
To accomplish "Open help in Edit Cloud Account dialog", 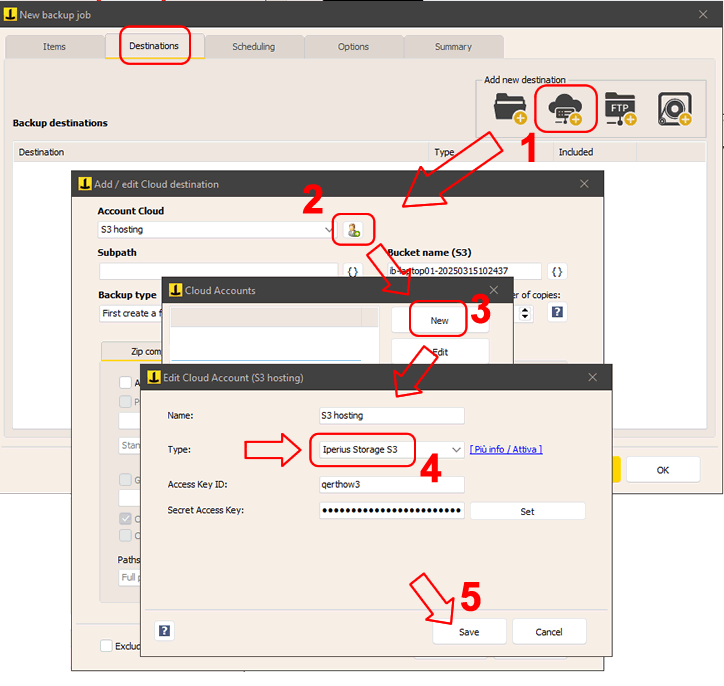I will tap(164, 631).
